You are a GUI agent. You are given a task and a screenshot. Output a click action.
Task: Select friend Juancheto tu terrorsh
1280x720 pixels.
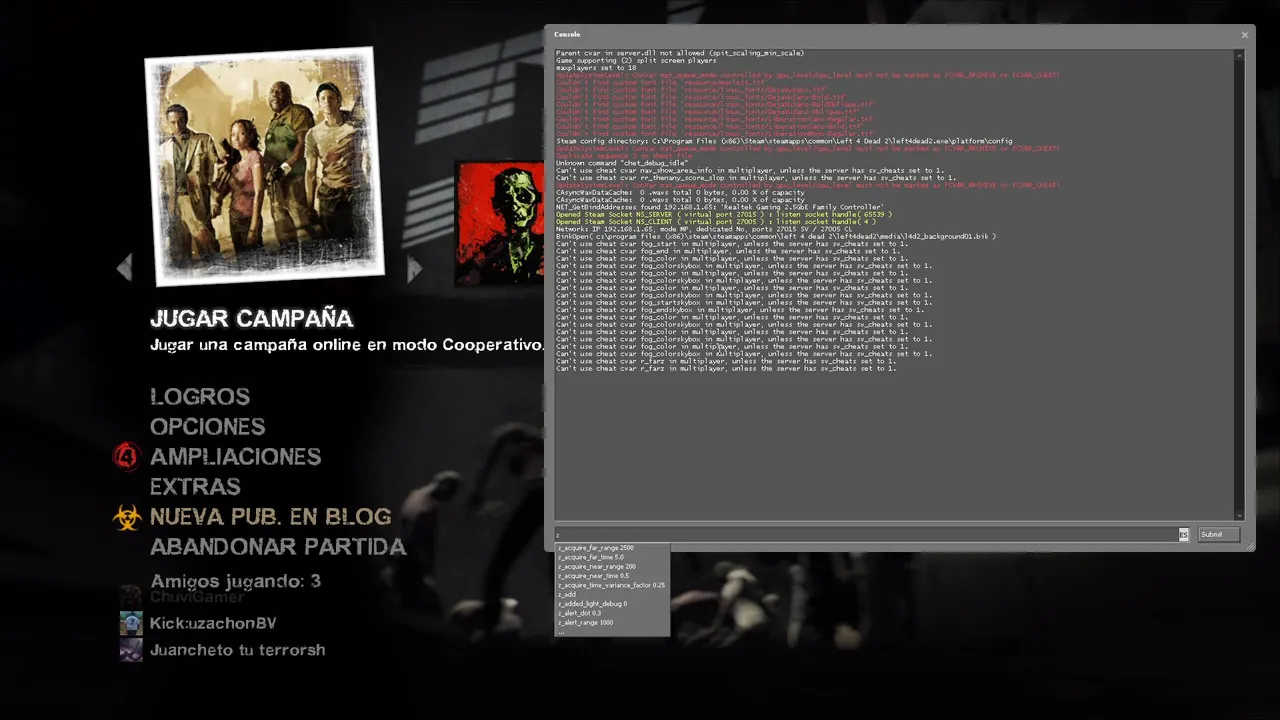[x=237, y=650]
